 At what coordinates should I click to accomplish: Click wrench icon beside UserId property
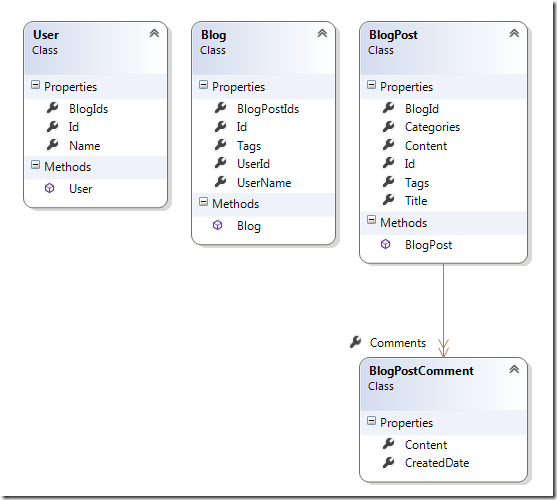click(220, 163)
